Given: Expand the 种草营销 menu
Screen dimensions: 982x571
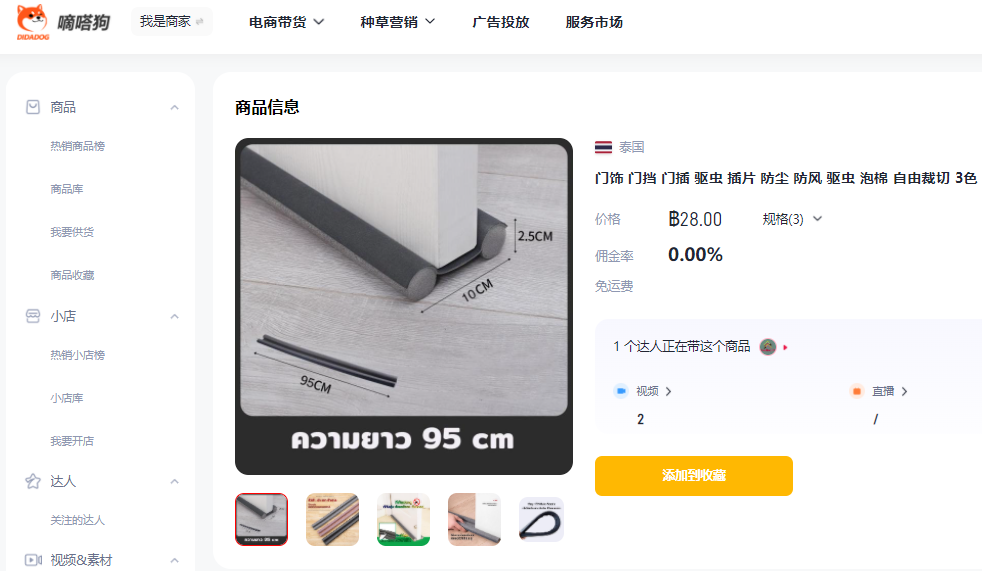Looking at the screenshot, I should click(x=397, y=22).
